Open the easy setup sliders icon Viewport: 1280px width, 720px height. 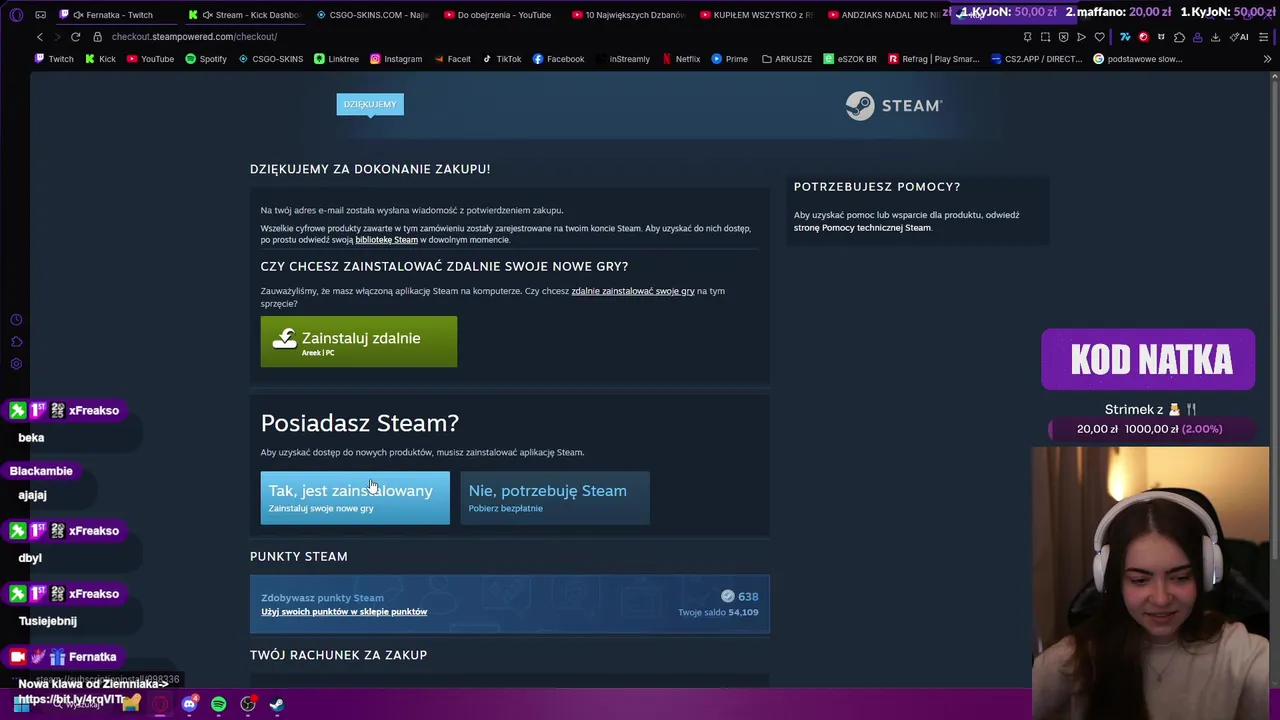(x=1264, y=37)
